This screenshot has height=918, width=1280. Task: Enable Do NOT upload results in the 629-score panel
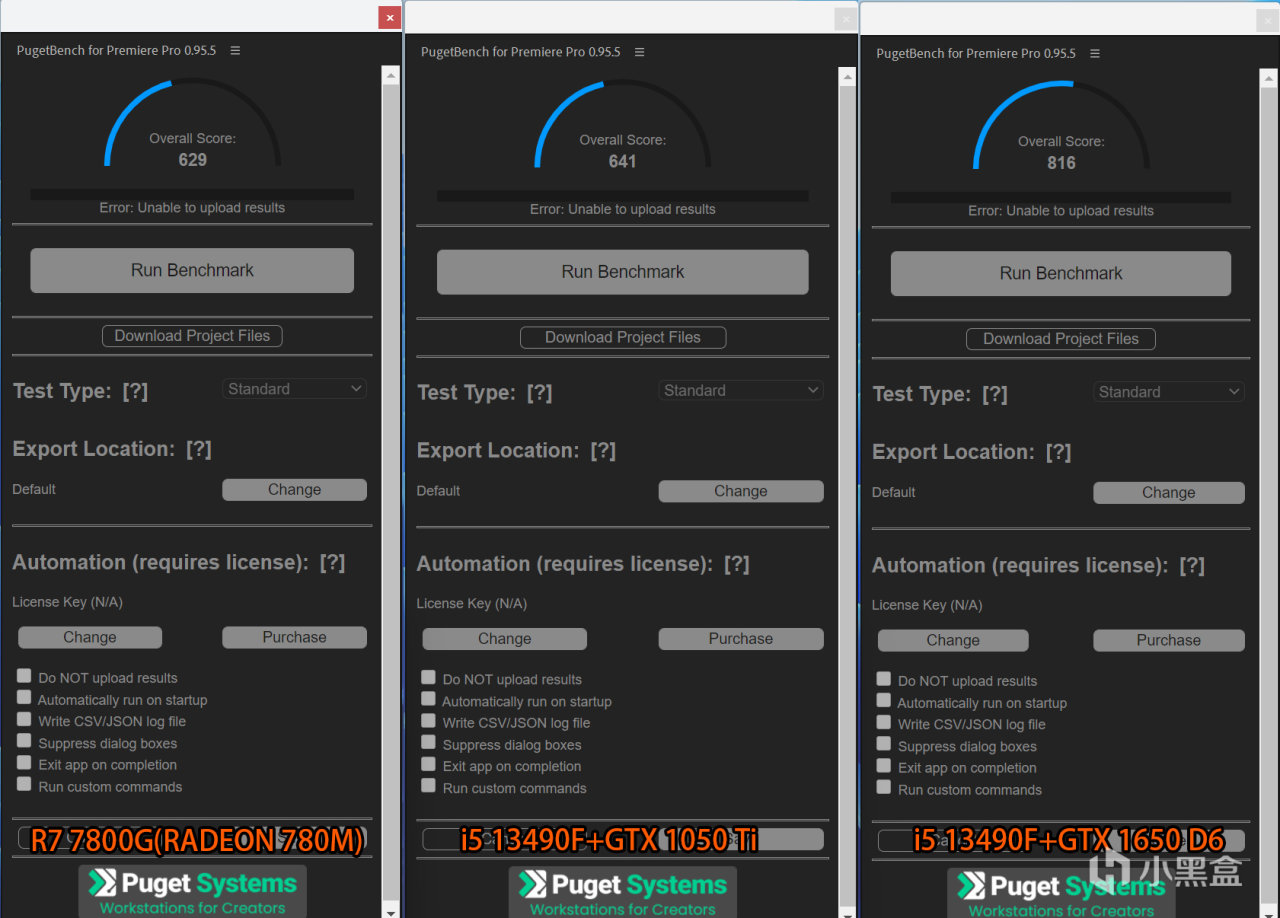click(24, 676)
